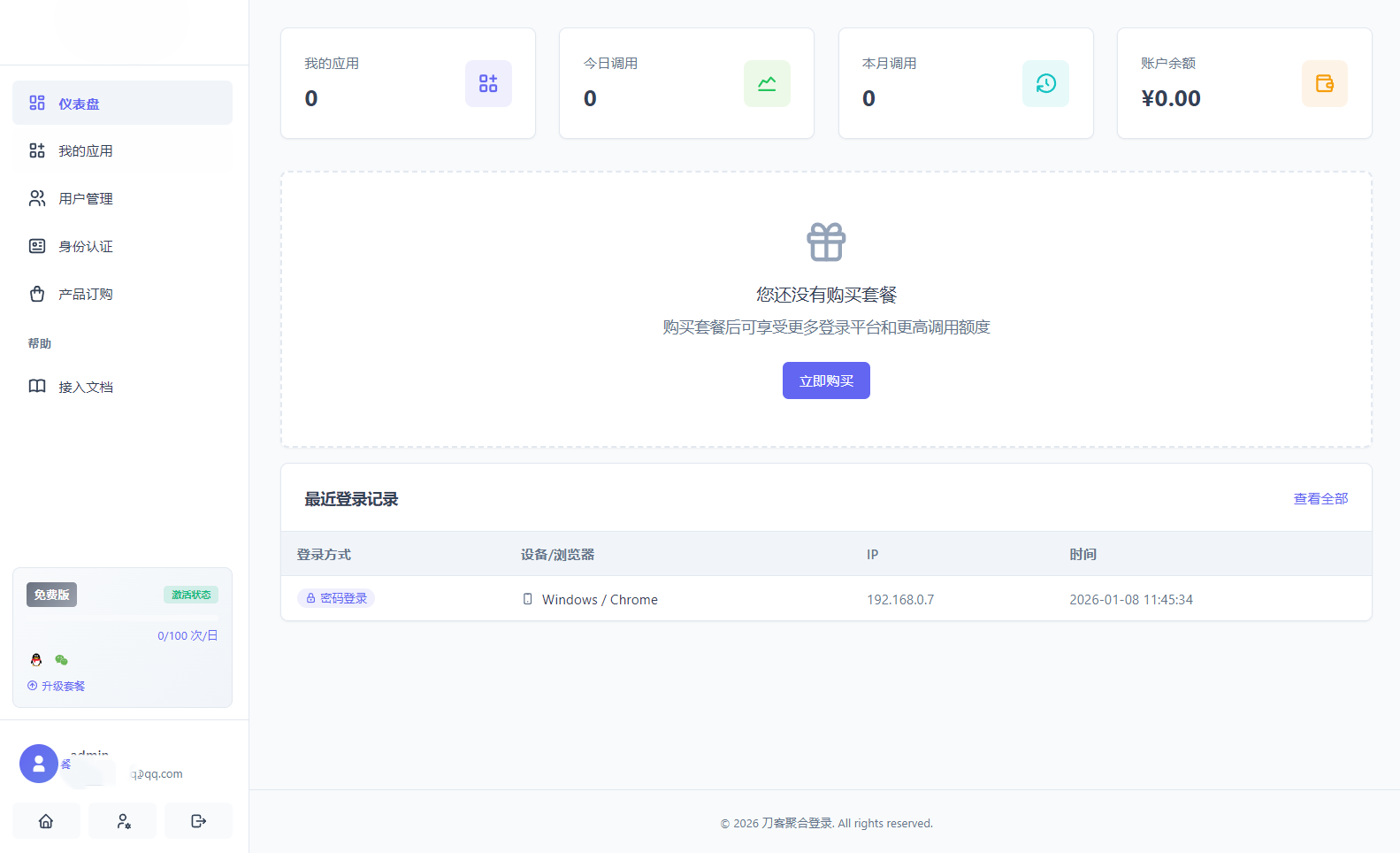Screen dimensions: 1400x853
Task: Click the 产品订购 shopping bag icon
Action: tap(37, 295)
